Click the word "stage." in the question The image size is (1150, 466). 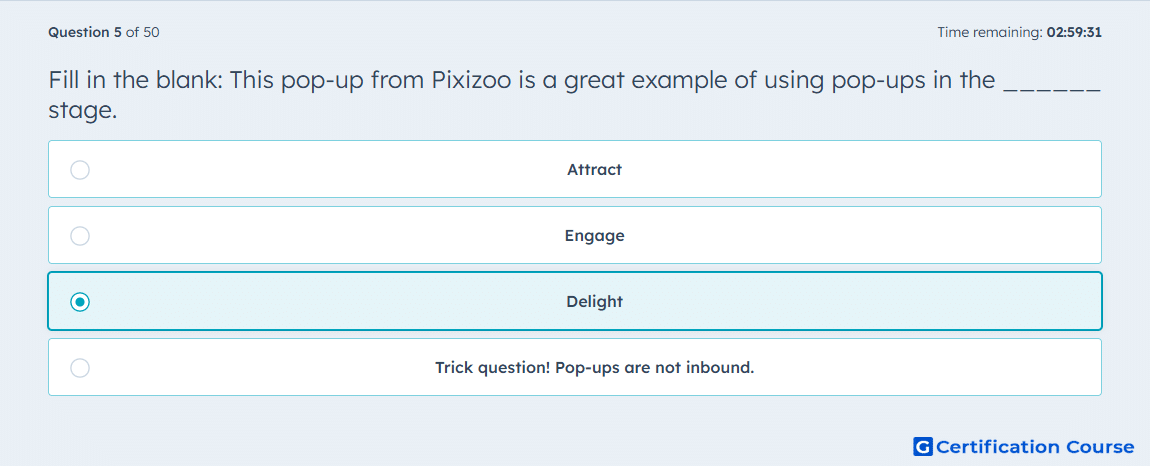[83, 112]
